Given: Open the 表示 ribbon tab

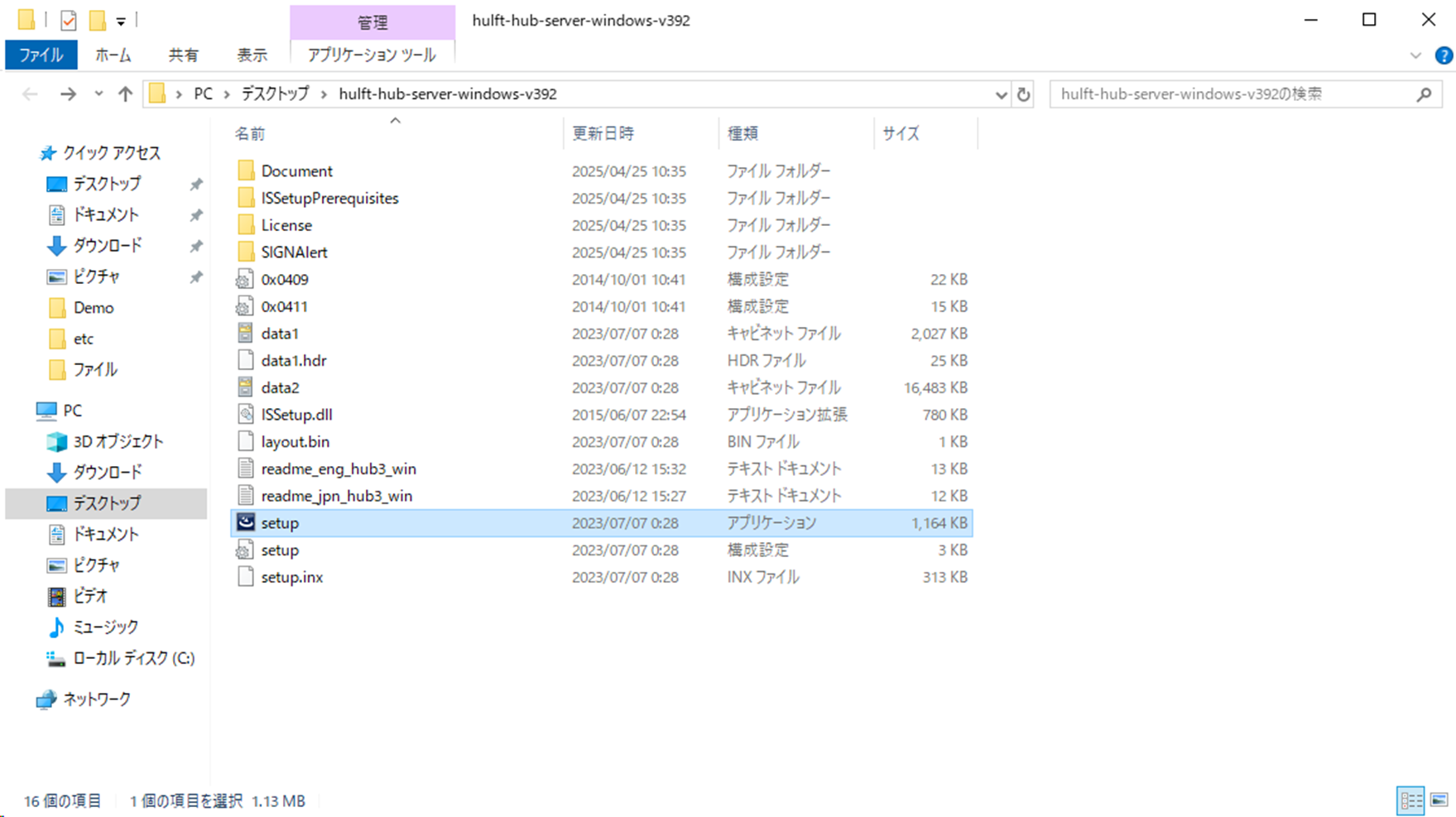Looking at the screenshot, I should click(252, 55).
